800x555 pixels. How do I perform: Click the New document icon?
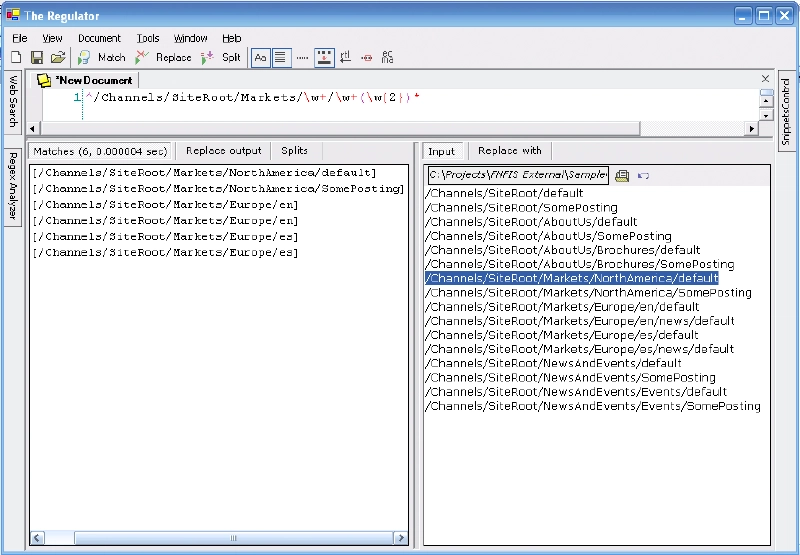[16, 58]
